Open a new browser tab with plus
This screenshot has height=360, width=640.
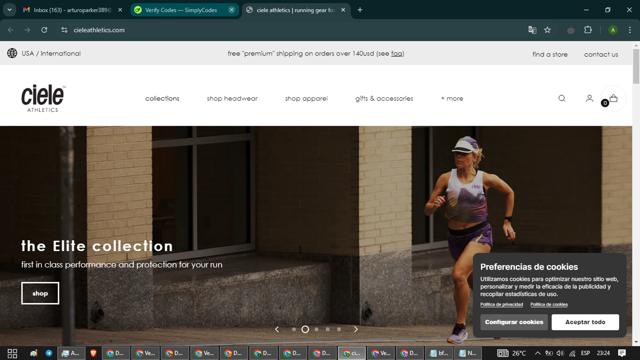[360, 10]
